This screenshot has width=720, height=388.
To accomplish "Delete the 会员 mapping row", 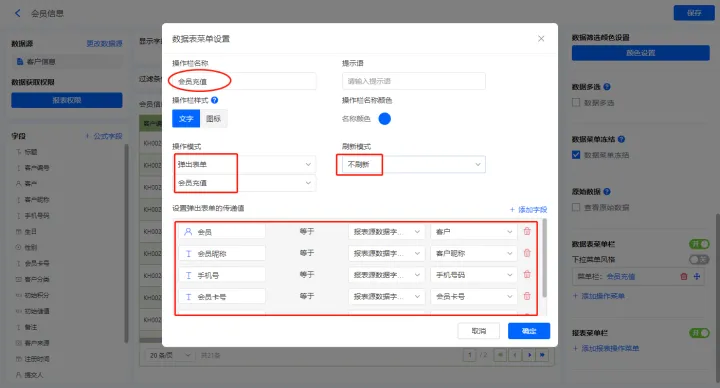I will tap(527, 231).
